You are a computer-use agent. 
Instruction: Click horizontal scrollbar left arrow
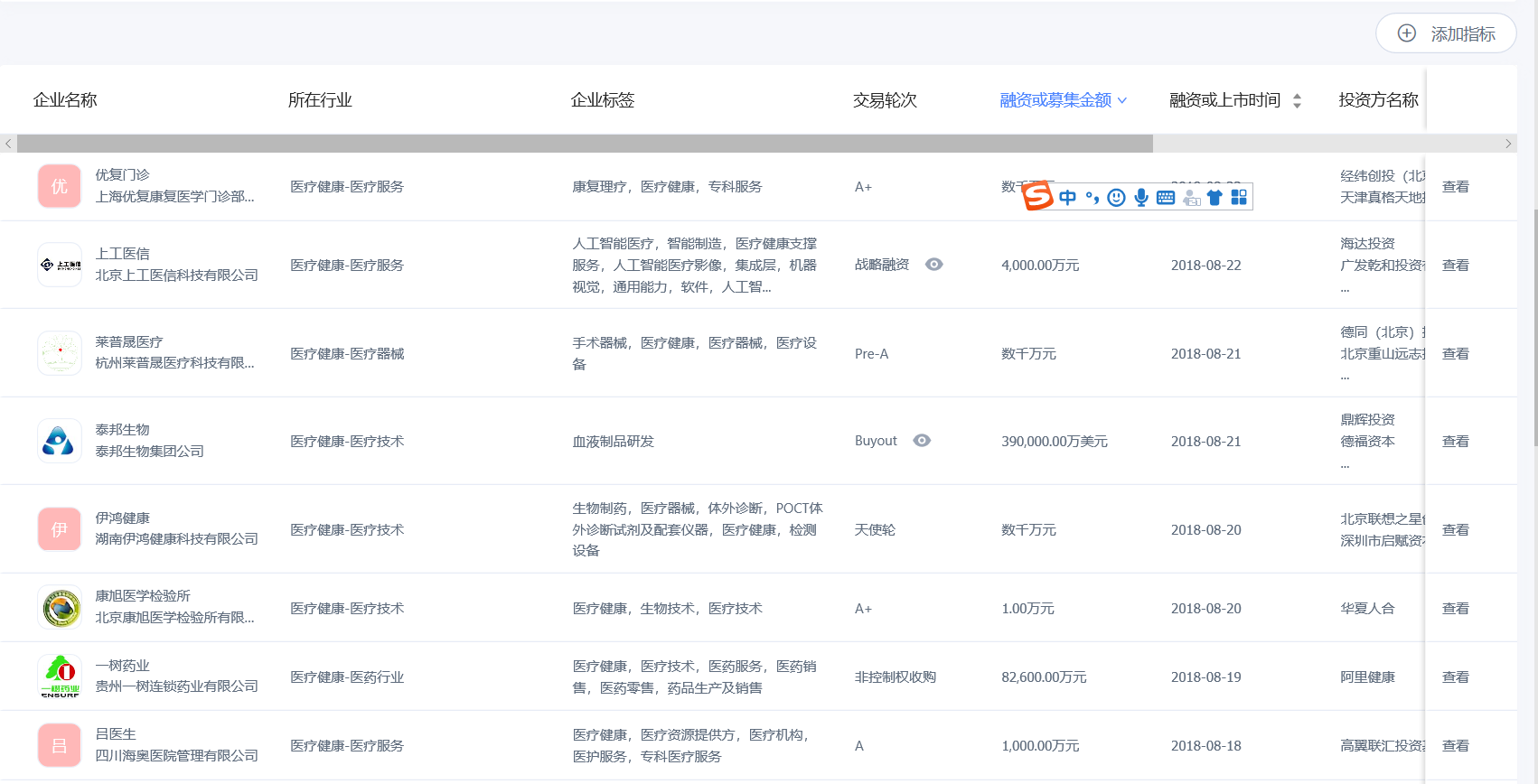pos(8,144)
